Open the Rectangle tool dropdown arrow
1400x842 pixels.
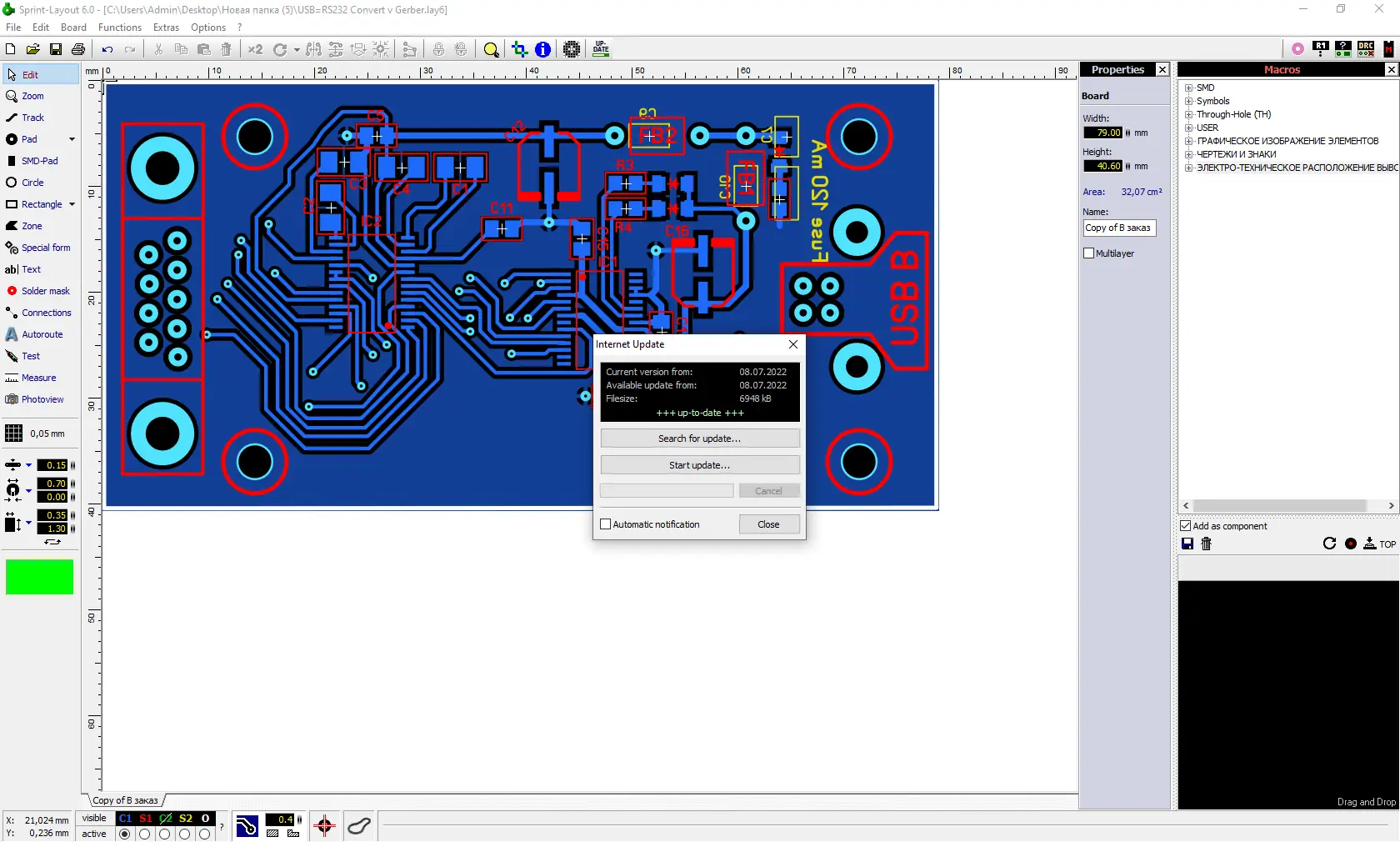click(72, 204)
